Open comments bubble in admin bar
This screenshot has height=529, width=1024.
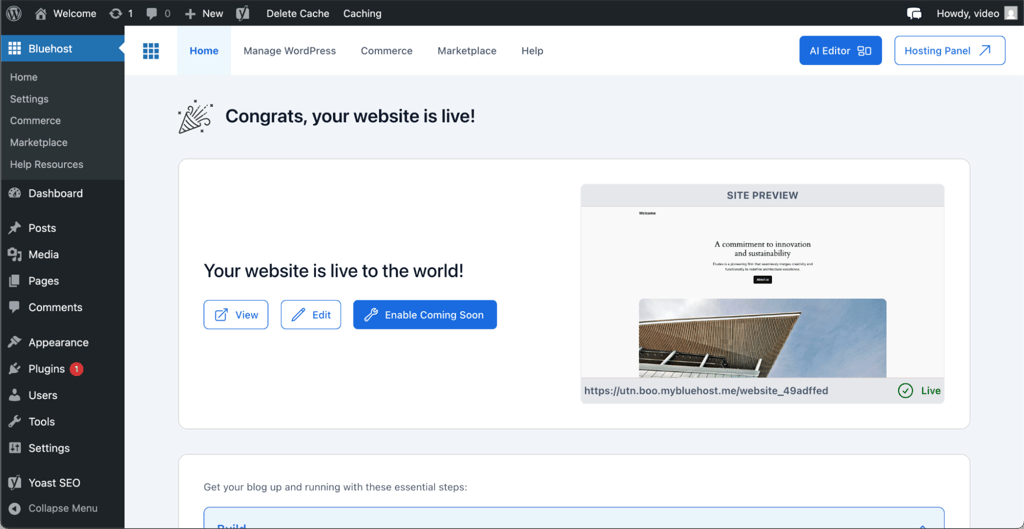158,13
